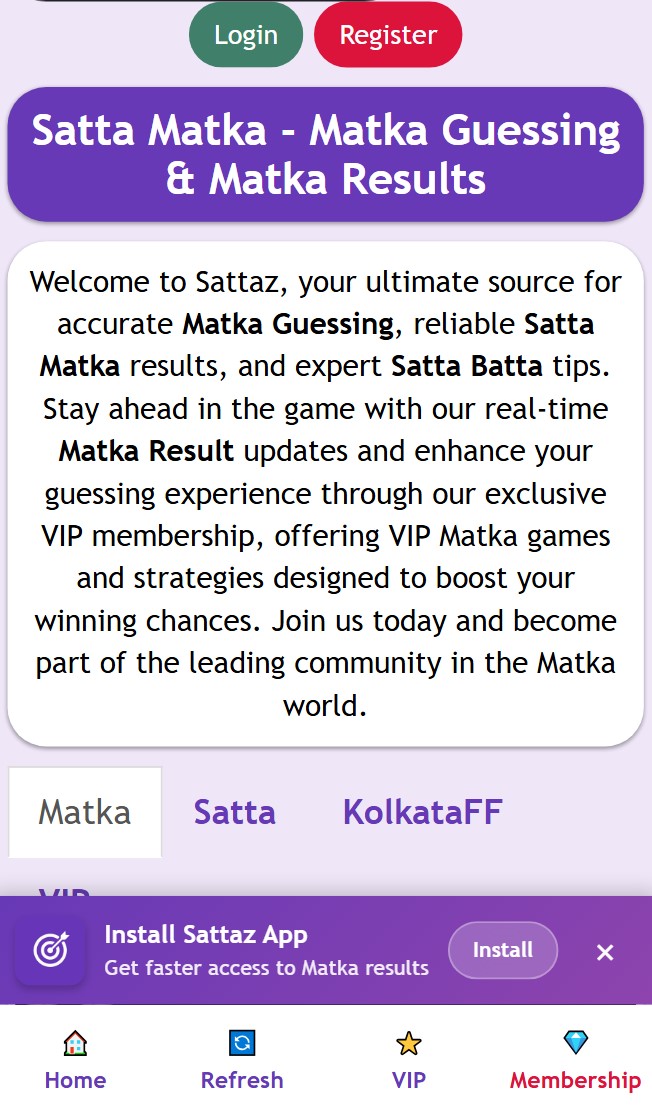Screen dimensions: 652x1106
Task: Select the Matka tab
Action: tap(85, 812)
